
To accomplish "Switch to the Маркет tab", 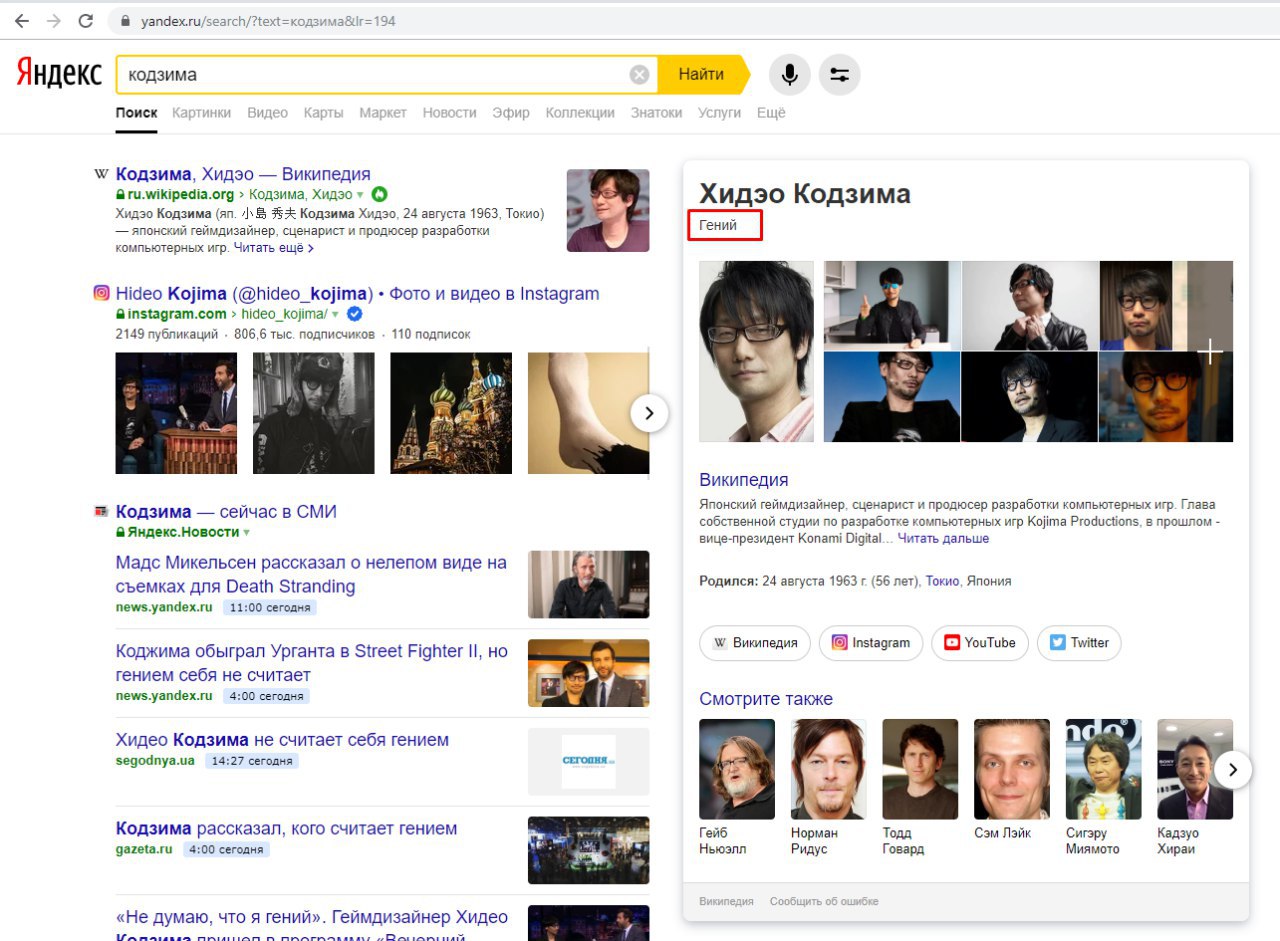I will coord(383,113).
